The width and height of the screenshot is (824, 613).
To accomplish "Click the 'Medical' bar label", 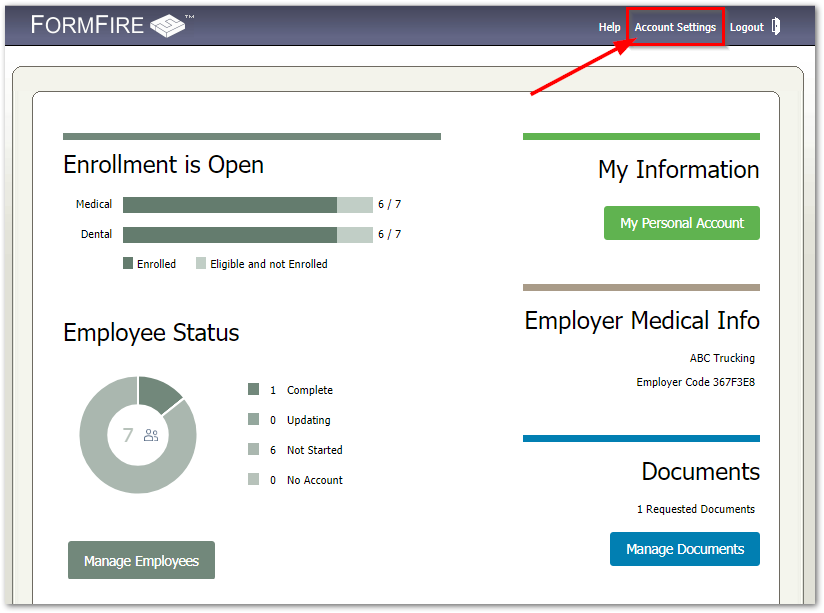I will coord(94,204).
